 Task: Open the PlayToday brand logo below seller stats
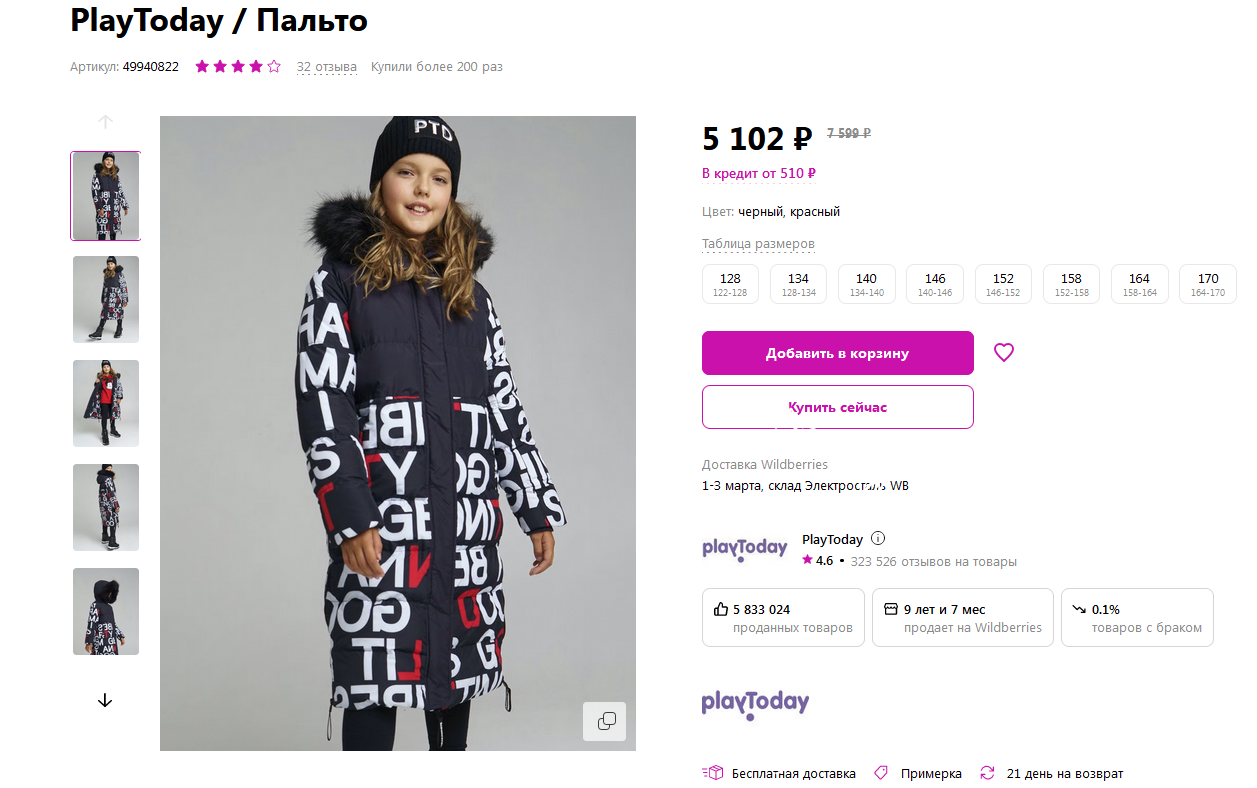coord(755,704)
